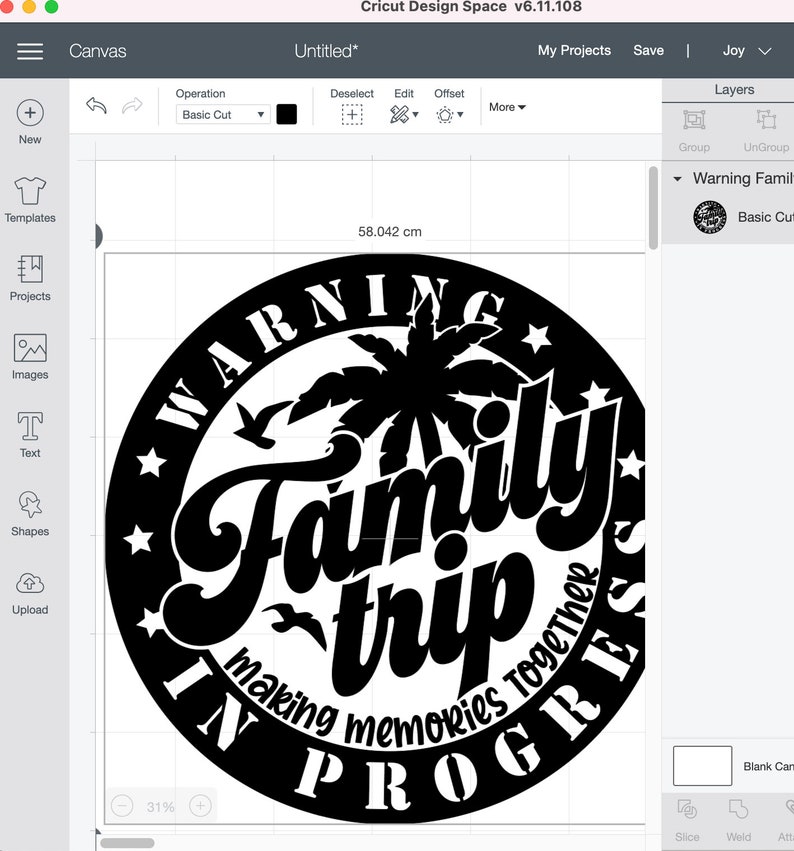Click the Warning Famil layer name
The height and width of the screenshot is (851, 794).
click(743, 179)
